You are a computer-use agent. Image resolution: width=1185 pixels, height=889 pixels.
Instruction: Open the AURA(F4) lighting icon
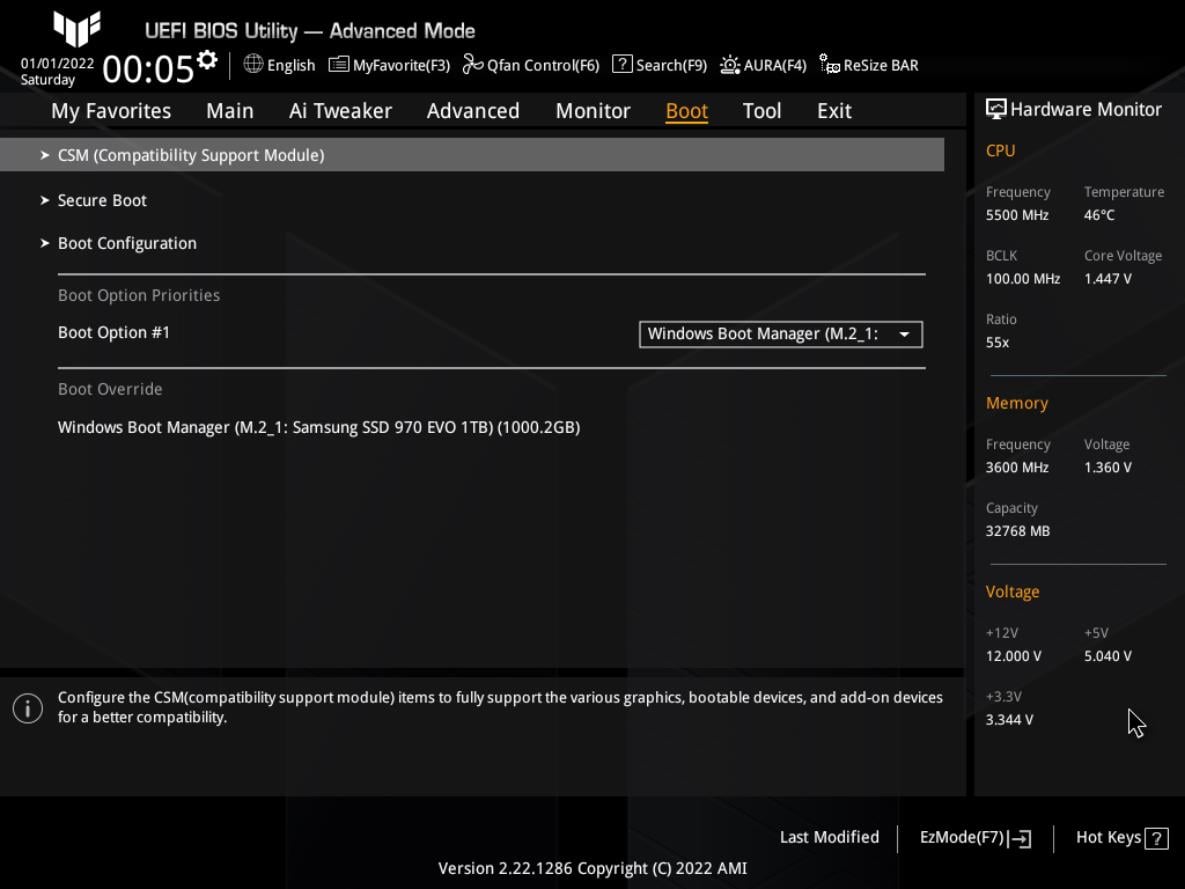click(730, 65)
